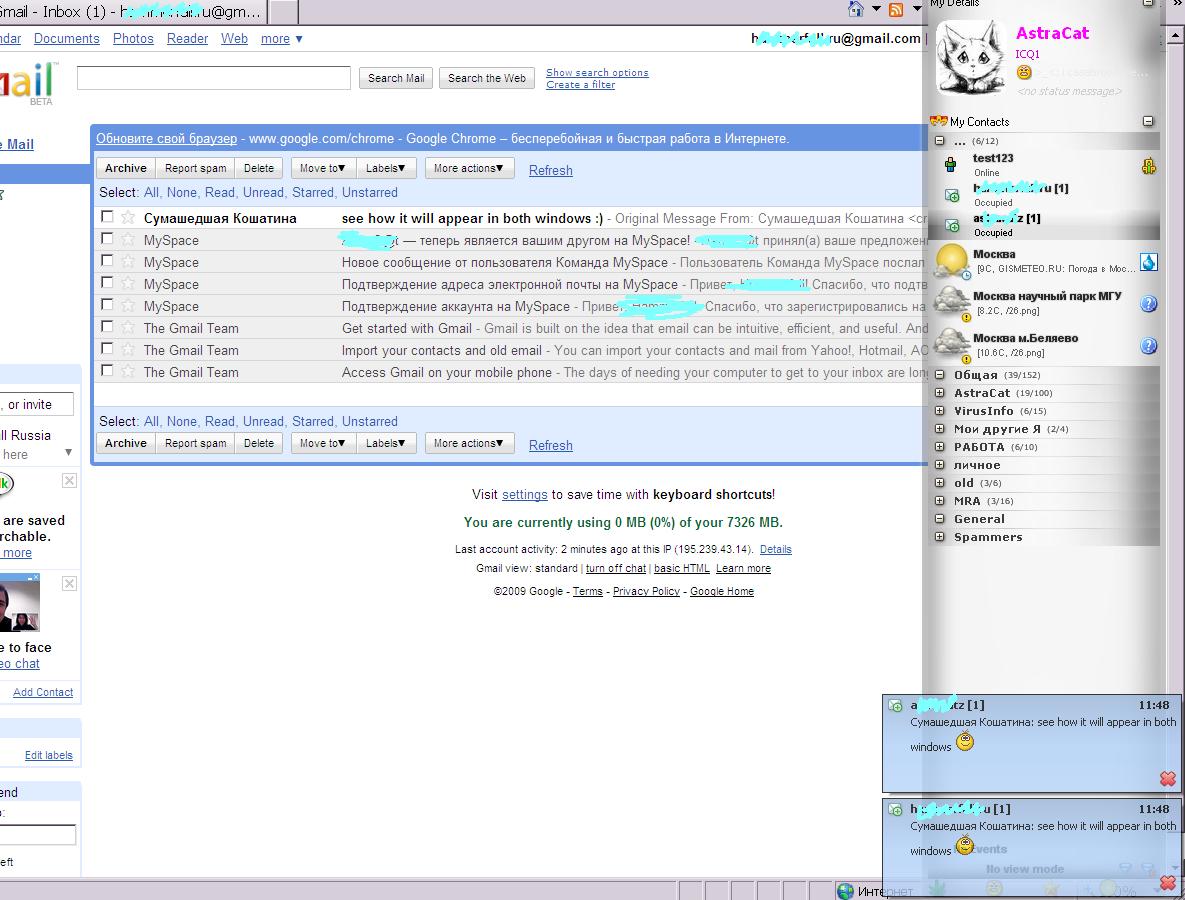This screenshot has width=1185, height=900.
Task: Check the Подтверждение адреса MySpace email
Action: pos(107,283)
